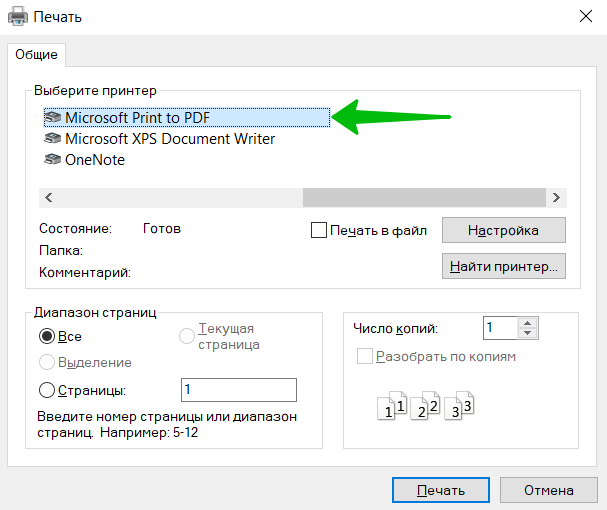Click the pages range input field
The image size is (607, 510).
tap(239, 390)
